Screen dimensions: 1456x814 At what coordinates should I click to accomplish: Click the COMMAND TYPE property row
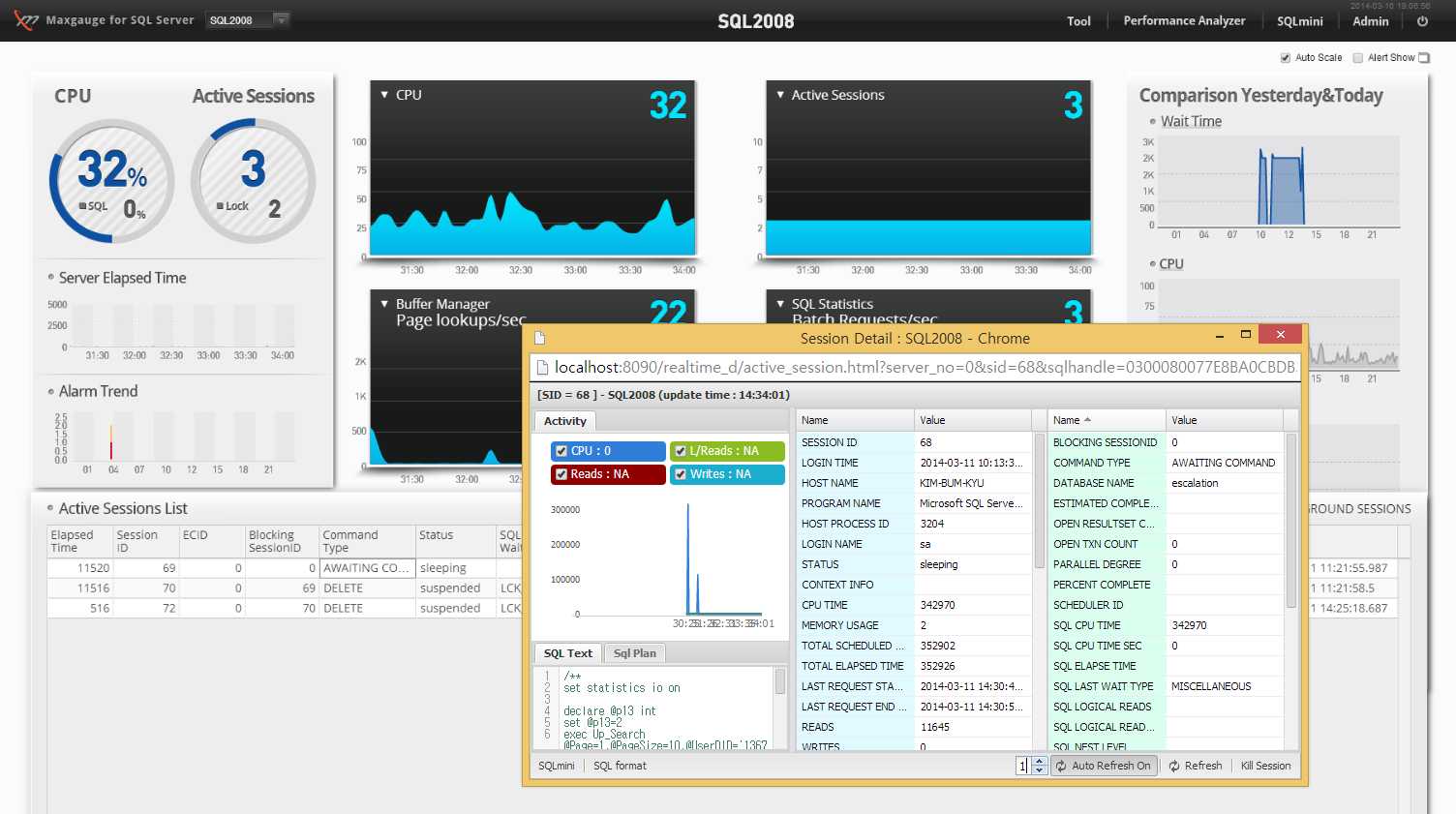pos(1166,463)
